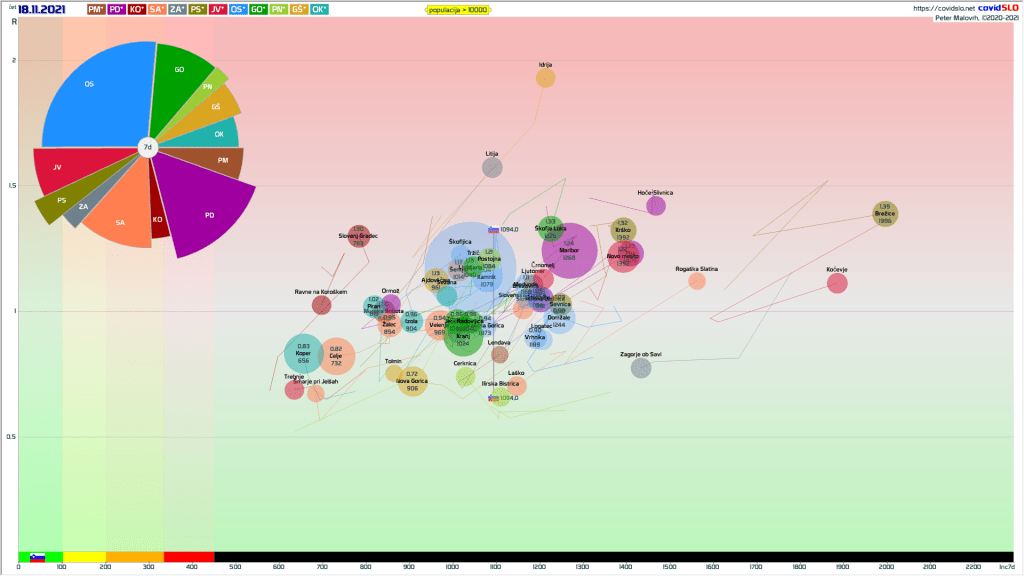
Task: Click the populacija > 10000 filter badge
Action: [458, 9]
